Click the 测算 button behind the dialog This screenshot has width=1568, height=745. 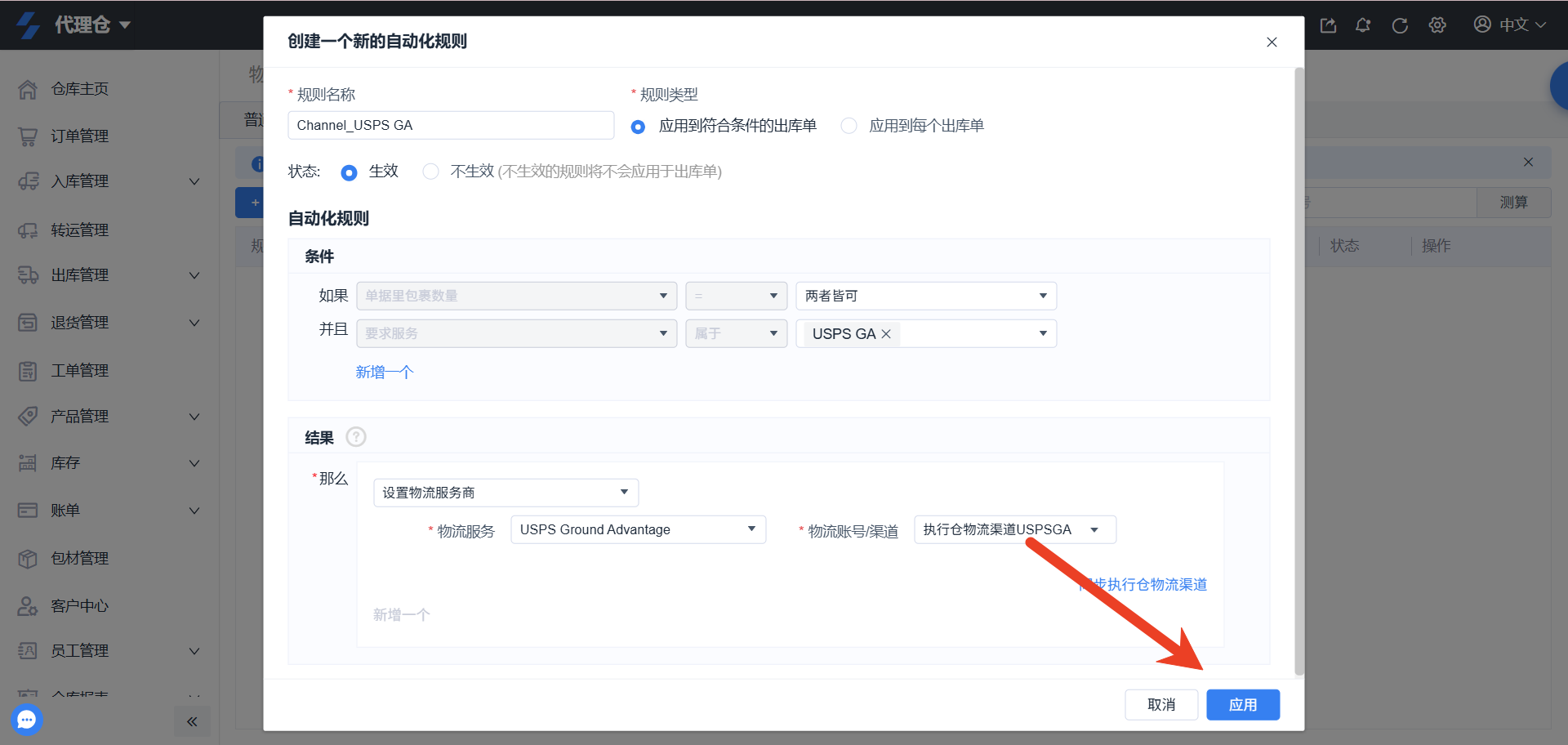pyautogui.click(x=1513, y=203)
